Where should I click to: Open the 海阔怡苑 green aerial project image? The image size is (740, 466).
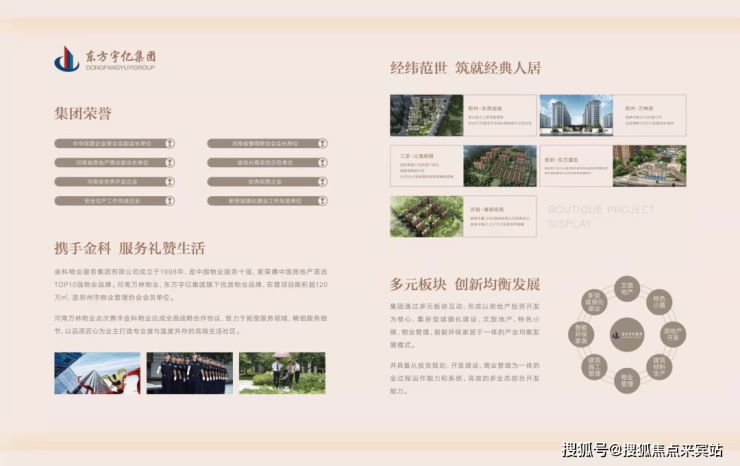tap(427, 216)
